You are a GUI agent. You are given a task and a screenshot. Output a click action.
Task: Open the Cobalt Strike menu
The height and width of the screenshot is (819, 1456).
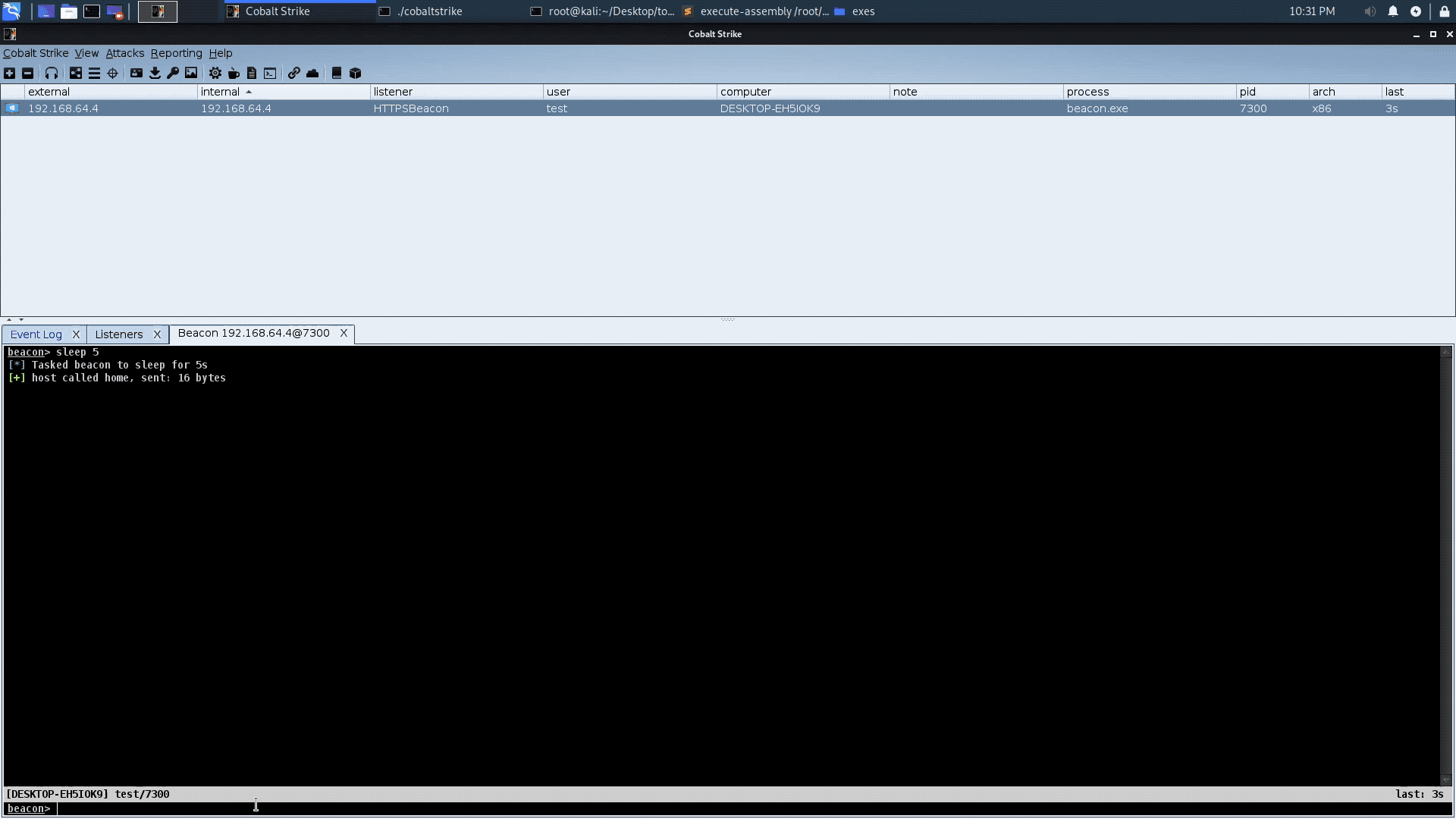click(x=36, y=53)
